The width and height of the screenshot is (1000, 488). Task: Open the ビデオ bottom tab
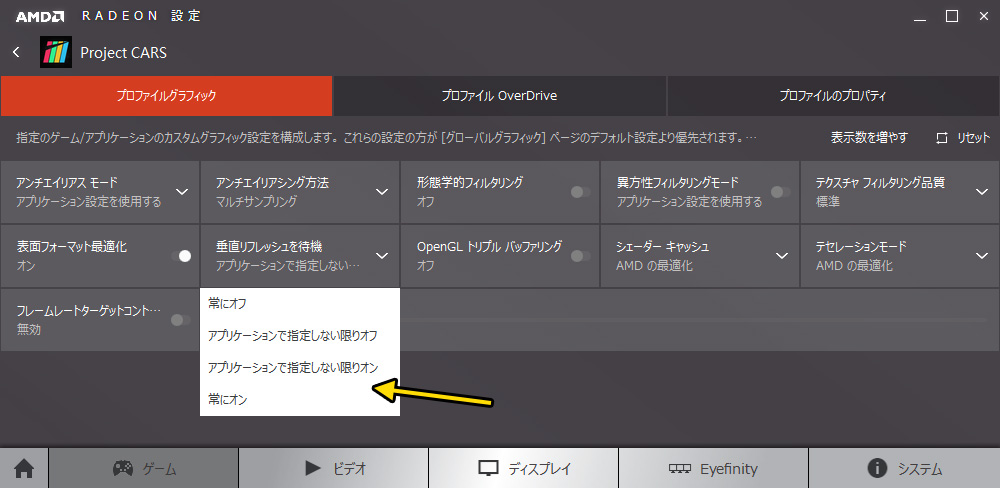(334, 469)
